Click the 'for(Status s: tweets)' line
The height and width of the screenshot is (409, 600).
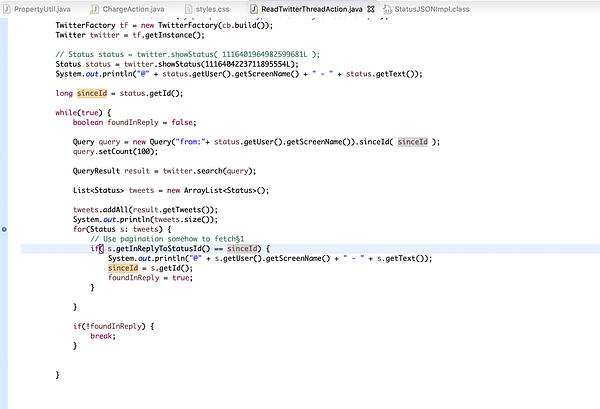pos(122,229)
